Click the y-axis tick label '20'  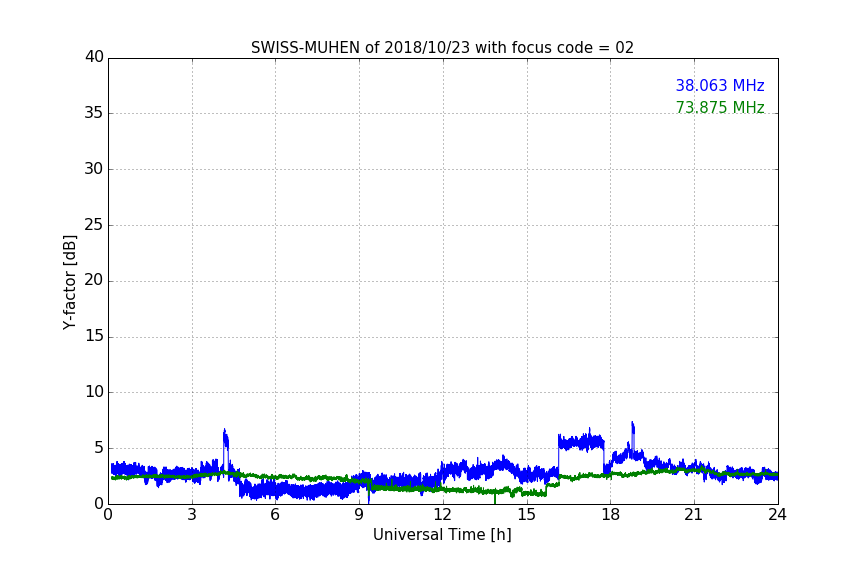pyautogui.click(x=94, y=281)
